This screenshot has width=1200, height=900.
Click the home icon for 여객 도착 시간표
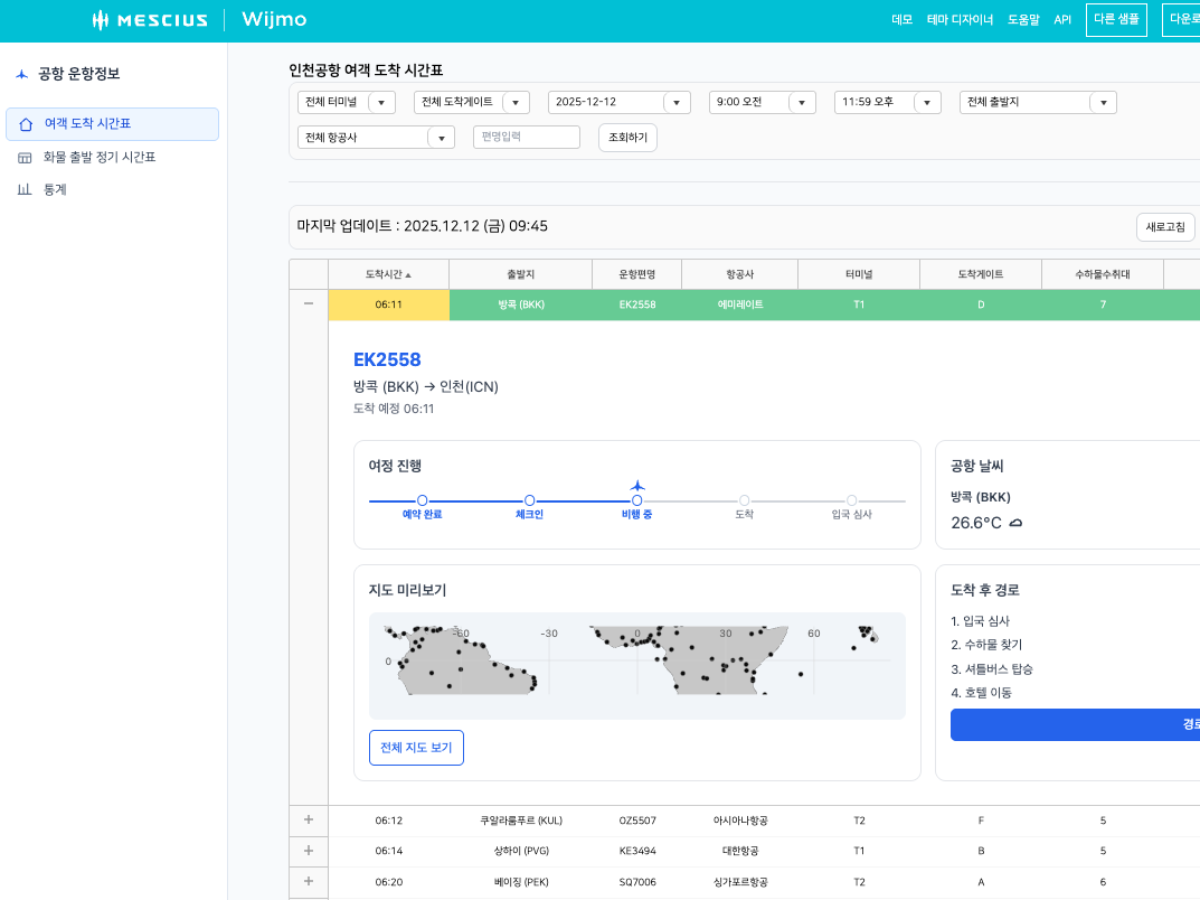click(26, 124)
